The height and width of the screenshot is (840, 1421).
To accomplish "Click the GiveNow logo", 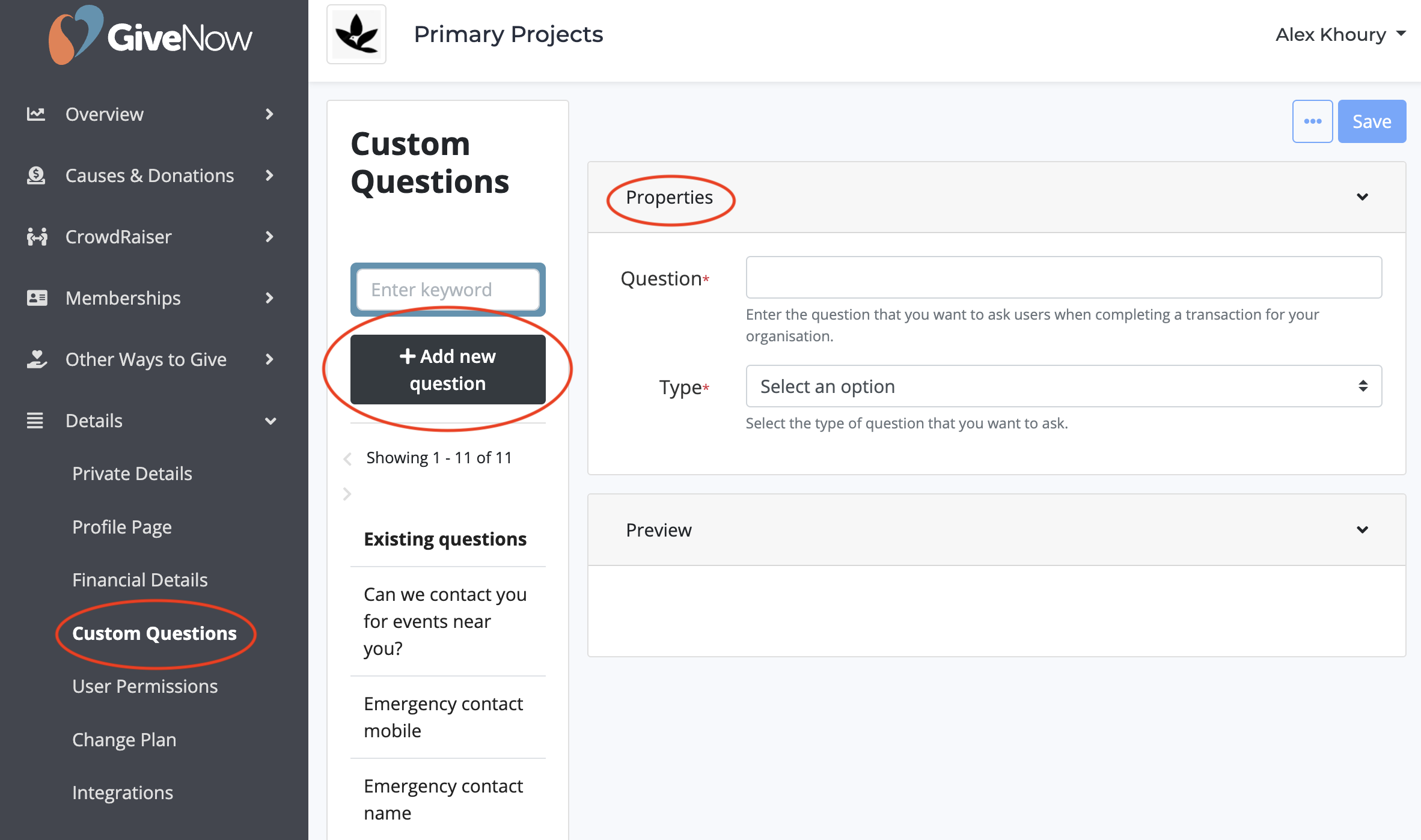I will [x=149, y=36].
